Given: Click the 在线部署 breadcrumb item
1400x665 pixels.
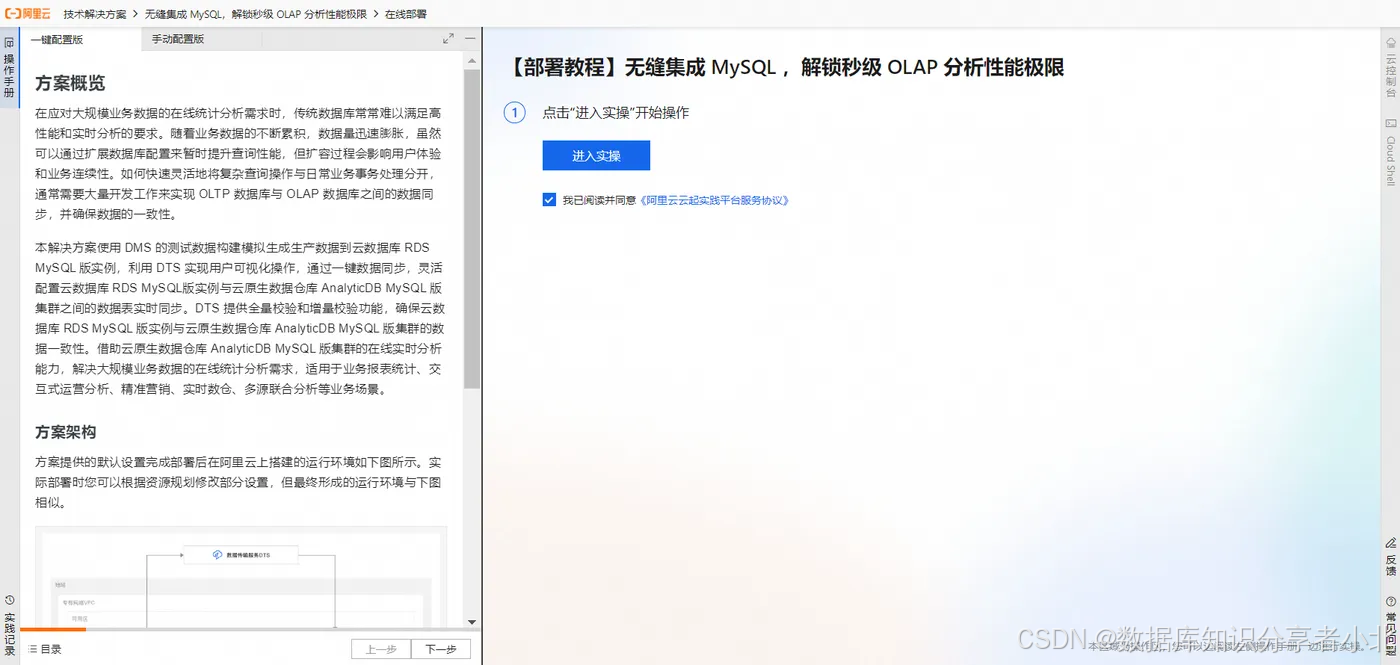Looking at the screenshot, I should 406,14.
